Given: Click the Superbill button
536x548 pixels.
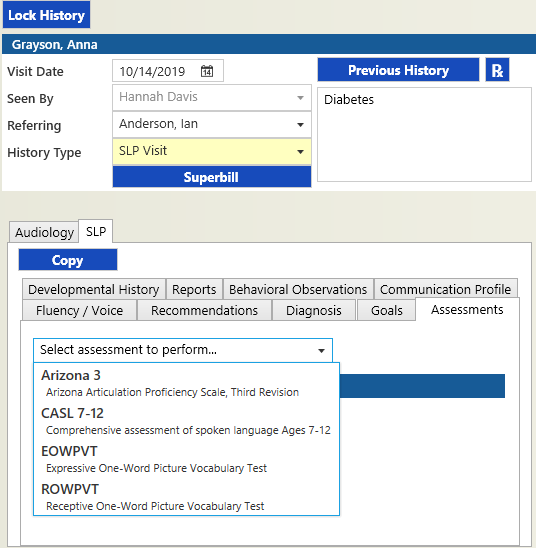Looking at the screenshot, I should pos(212,177).
